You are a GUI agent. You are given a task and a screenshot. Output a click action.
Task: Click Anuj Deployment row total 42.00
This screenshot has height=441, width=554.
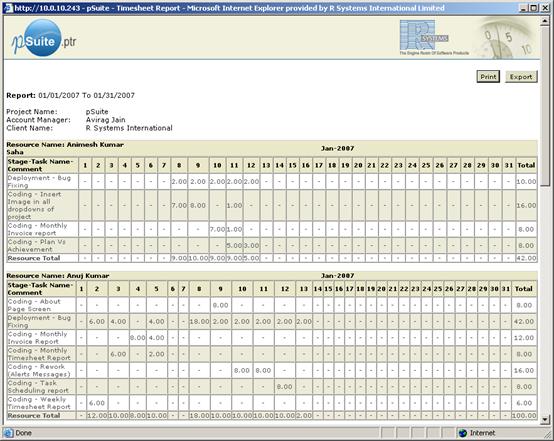524,322
